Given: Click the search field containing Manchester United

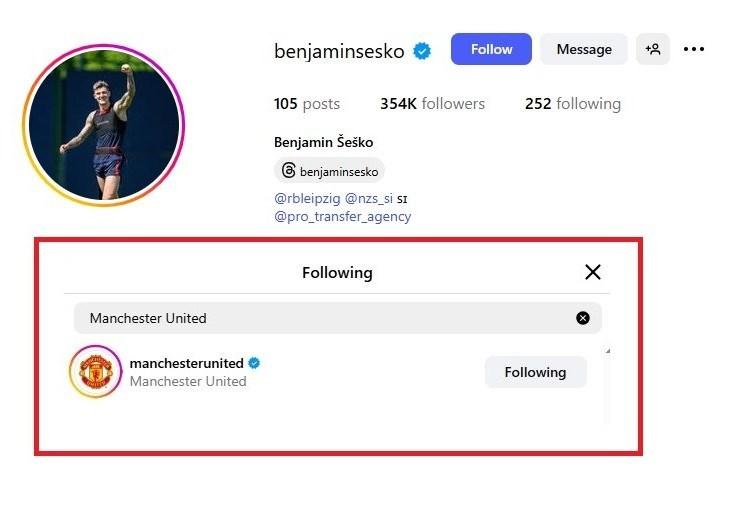Looking at the screenshot, I should pyautogui.click(x=320, y=318).
